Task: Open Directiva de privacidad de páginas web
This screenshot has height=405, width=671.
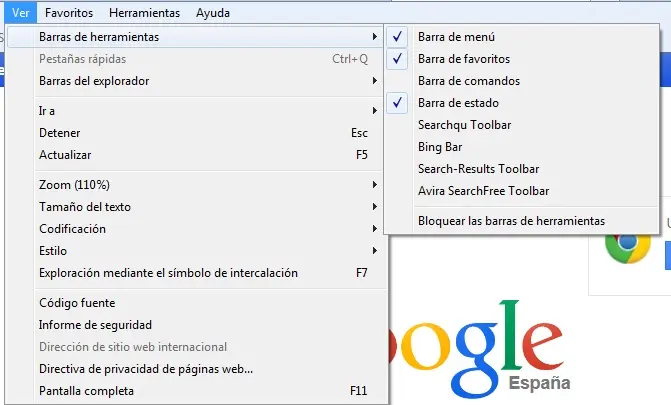Action: coord(195,369)
